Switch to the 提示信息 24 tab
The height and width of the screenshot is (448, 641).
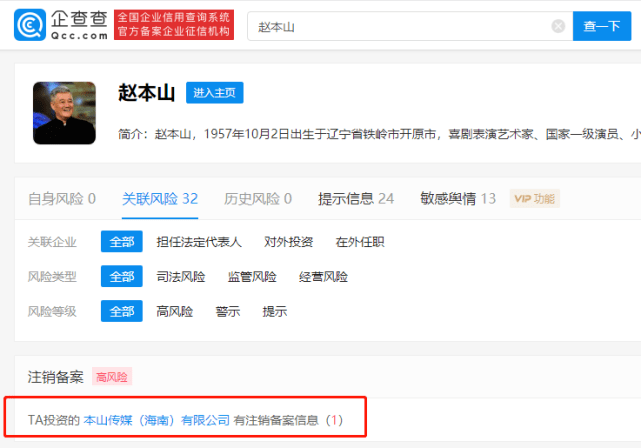pos(356,198)
